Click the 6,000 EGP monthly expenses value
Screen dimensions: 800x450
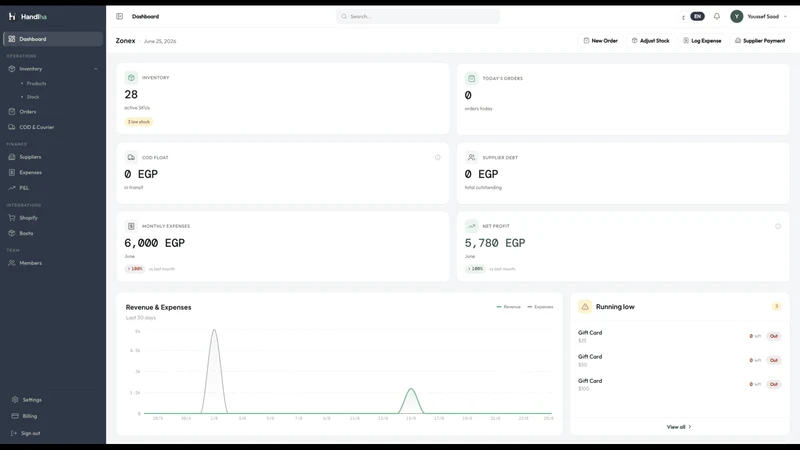coord(155,243)
